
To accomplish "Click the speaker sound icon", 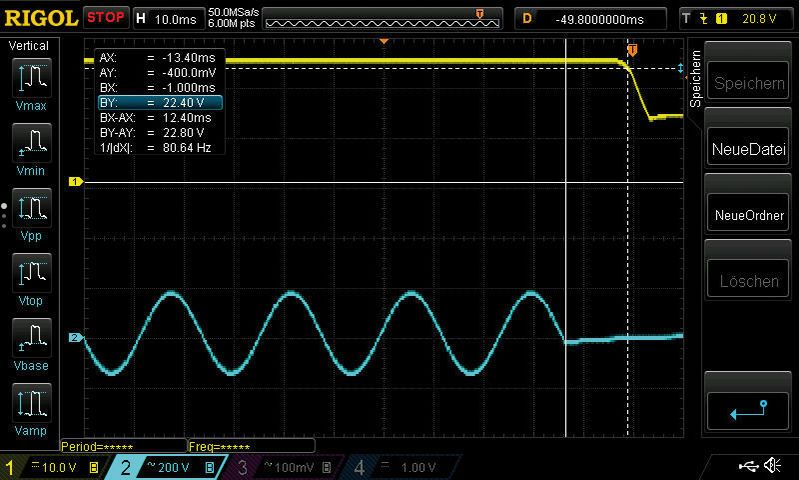I will tap(773, 466).
